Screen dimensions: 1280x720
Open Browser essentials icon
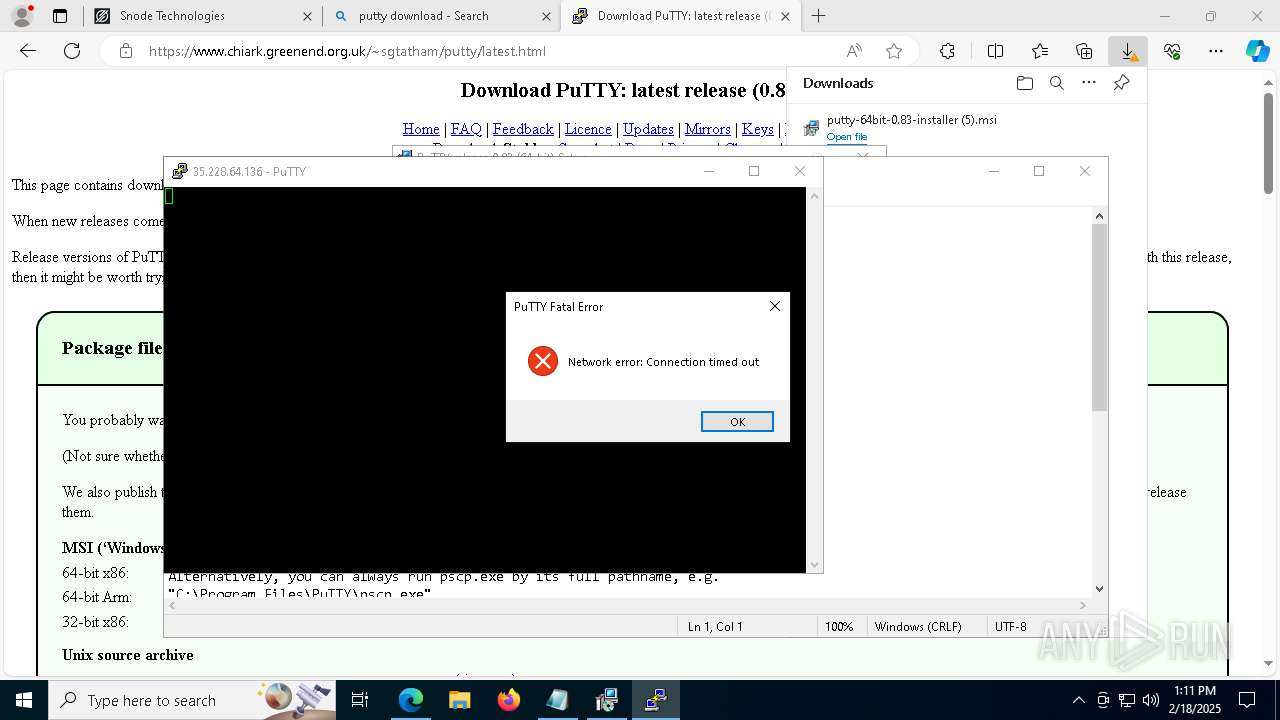click(1172, 51)
